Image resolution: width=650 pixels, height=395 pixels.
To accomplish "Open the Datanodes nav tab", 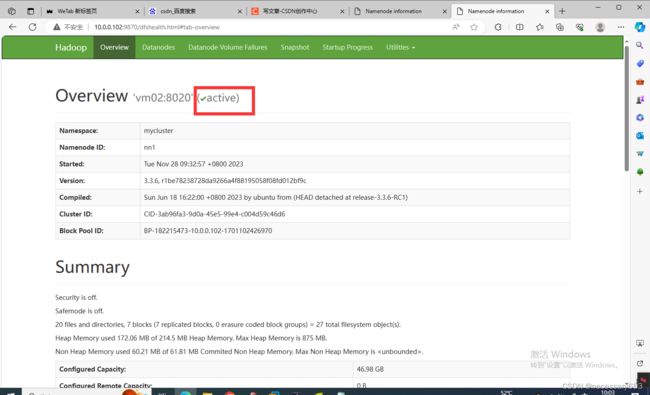I will coord(158,47).
